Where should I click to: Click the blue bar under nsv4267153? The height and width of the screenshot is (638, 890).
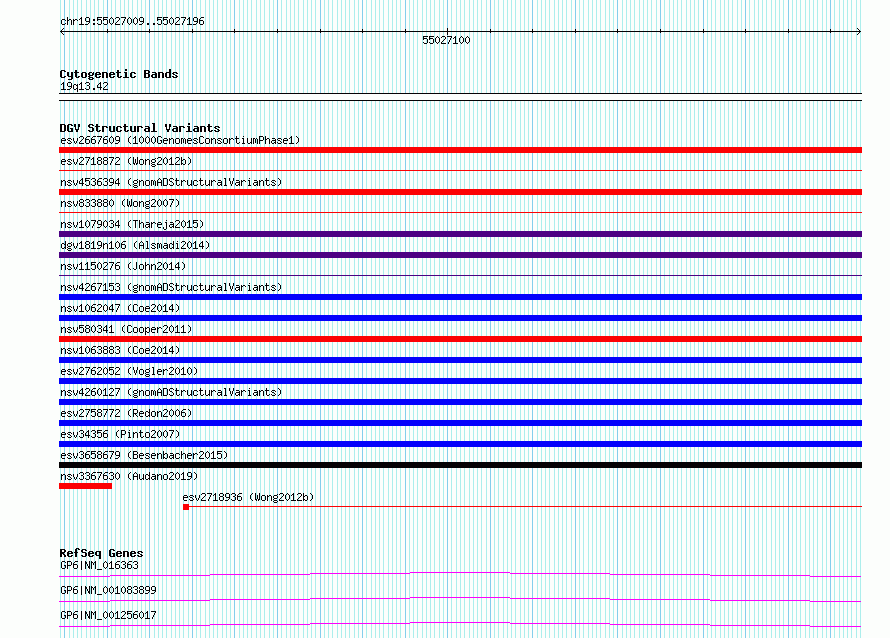coord(460,297)
